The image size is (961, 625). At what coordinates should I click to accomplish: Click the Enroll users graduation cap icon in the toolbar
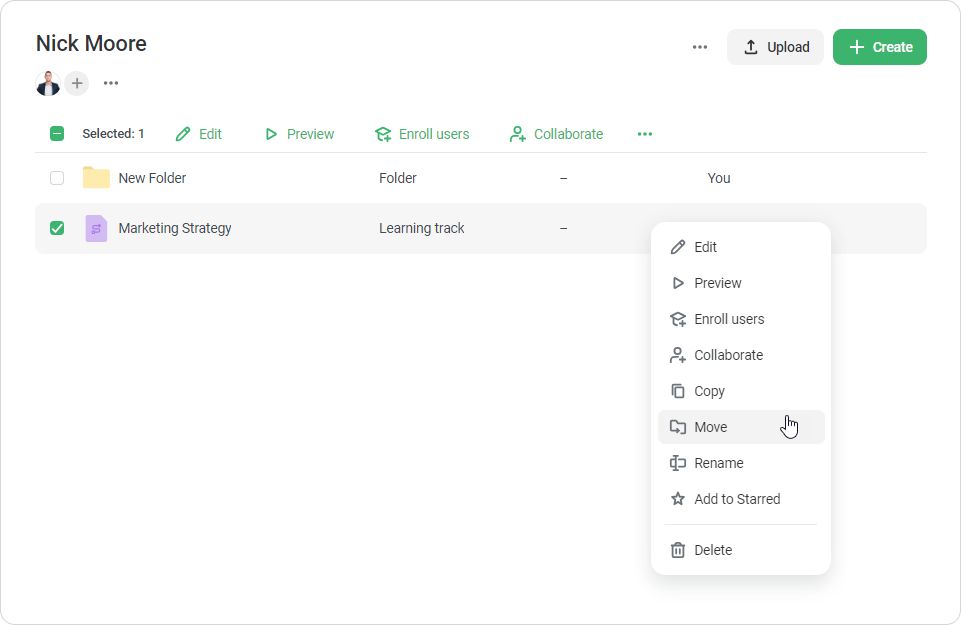point(383,134)
